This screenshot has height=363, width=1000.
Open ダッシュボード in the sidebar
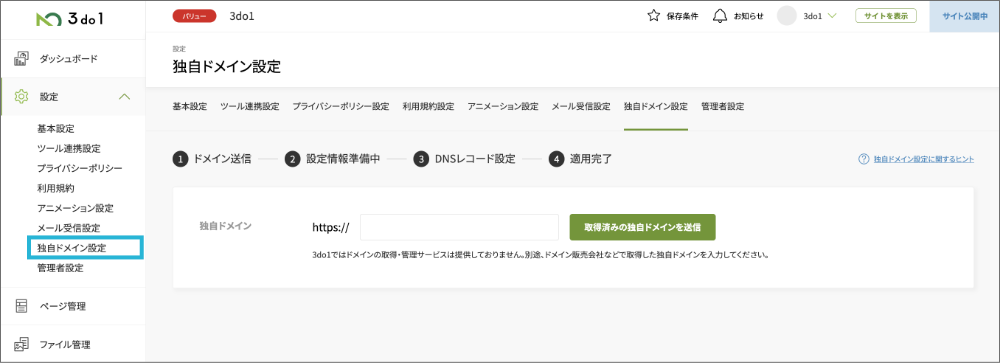pos(69,59)
